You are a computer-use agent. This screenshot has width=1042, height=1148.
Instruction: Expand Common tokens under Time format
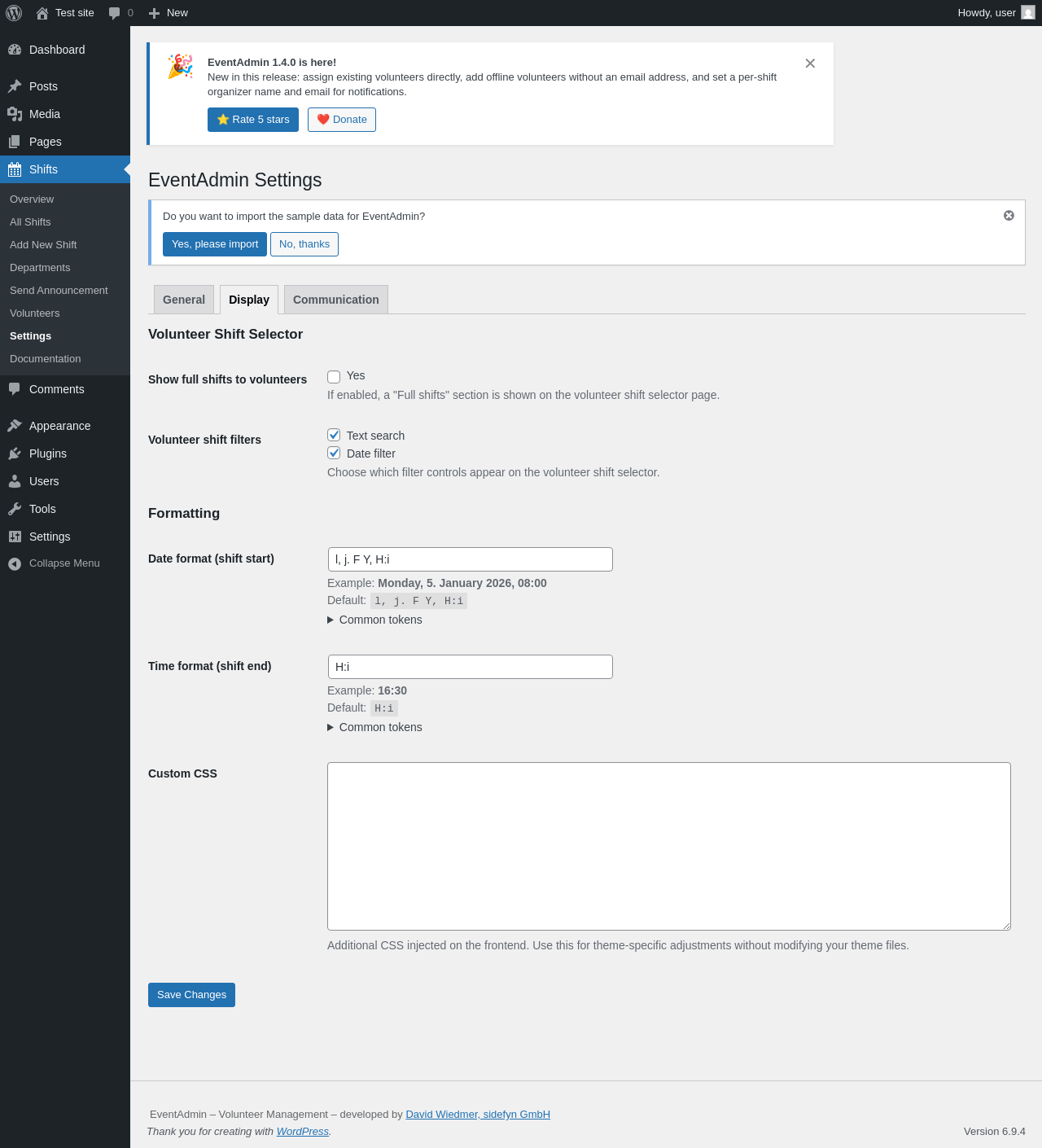pyautogui.click(x=374, y=727)
